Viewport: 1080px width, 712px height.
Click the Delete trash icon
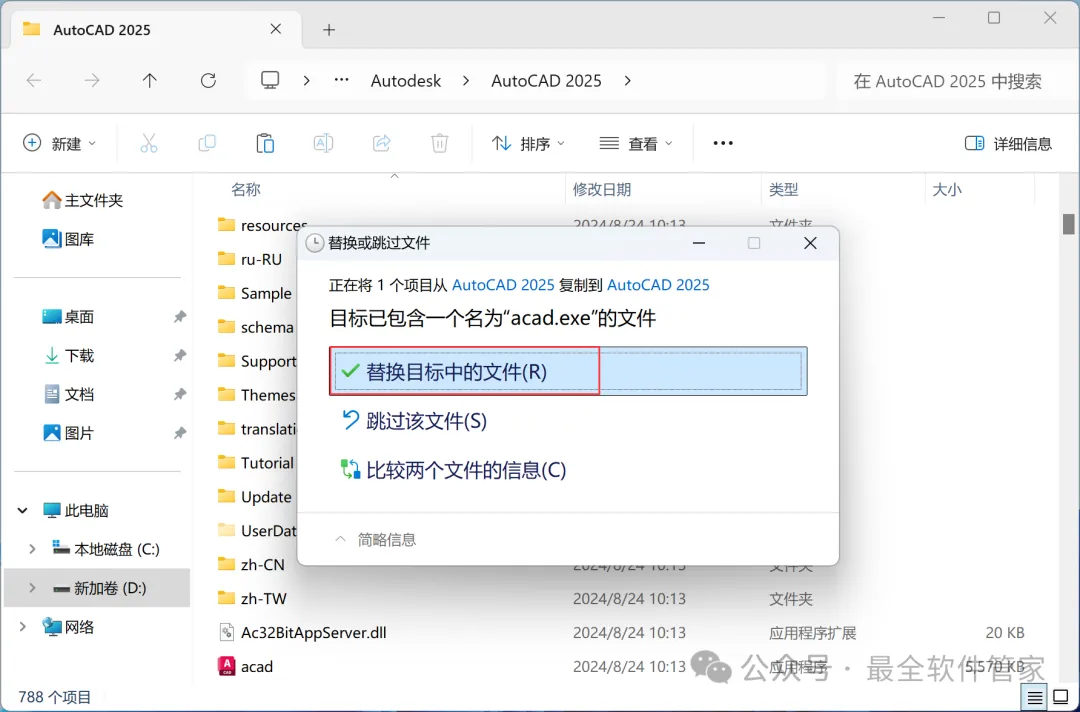(439, 143)
